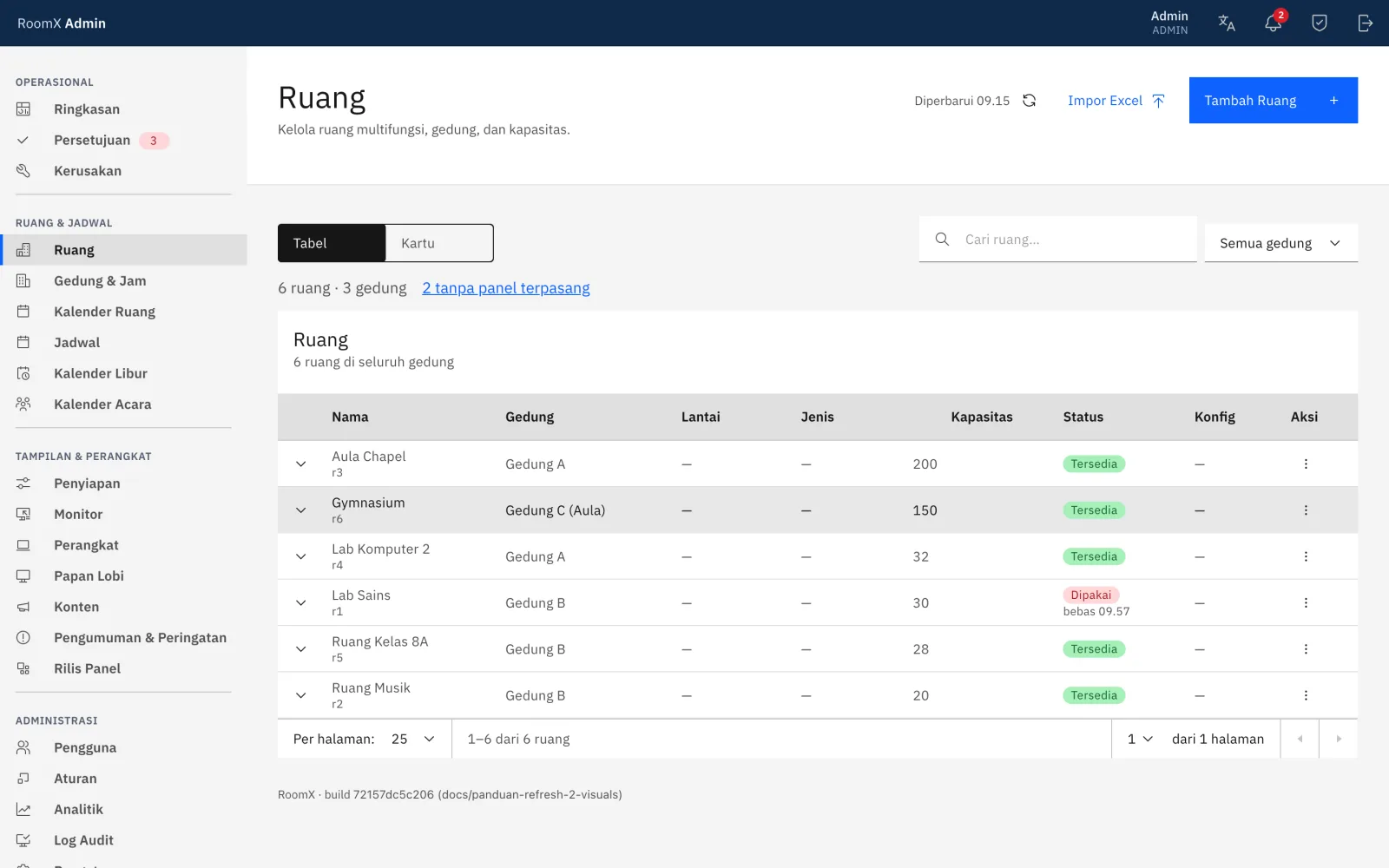The height and width of the screenshot is (868, 1389).
Task: Open Pengumuman & Peringatan in the sidebar
Action: click(x=123, y=638)
